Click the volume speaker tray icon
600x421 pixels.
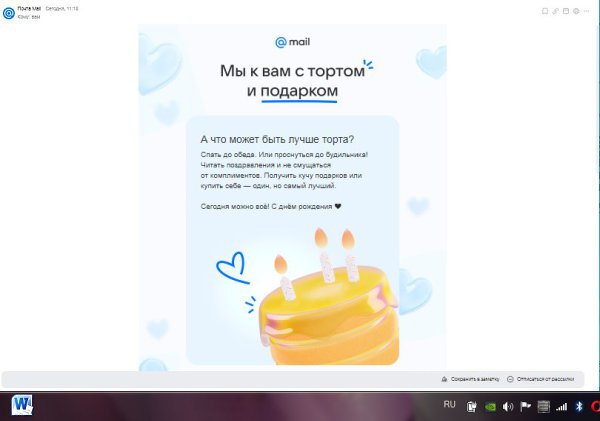click(507, 406)
